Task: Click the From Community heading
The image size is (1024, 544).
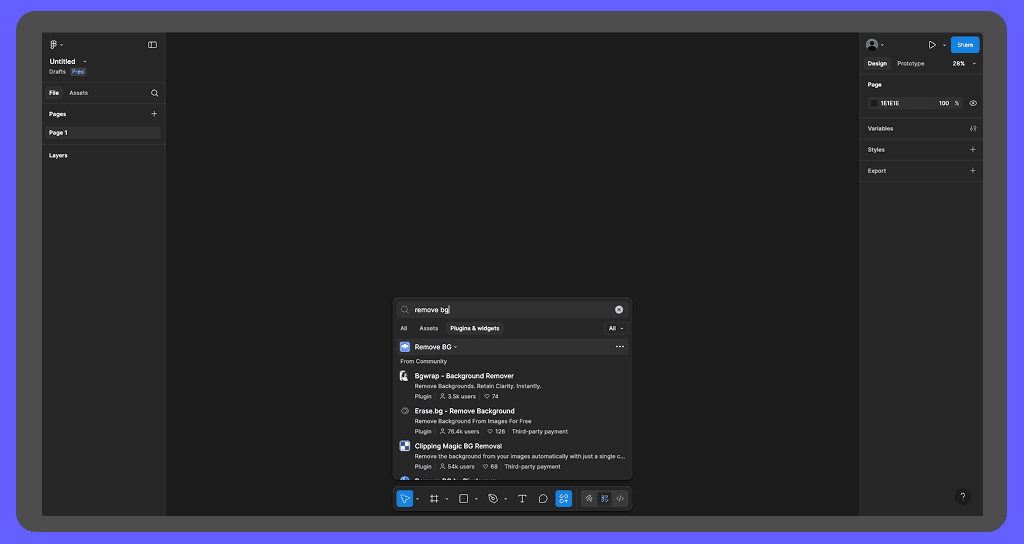Action: point(424,361)
